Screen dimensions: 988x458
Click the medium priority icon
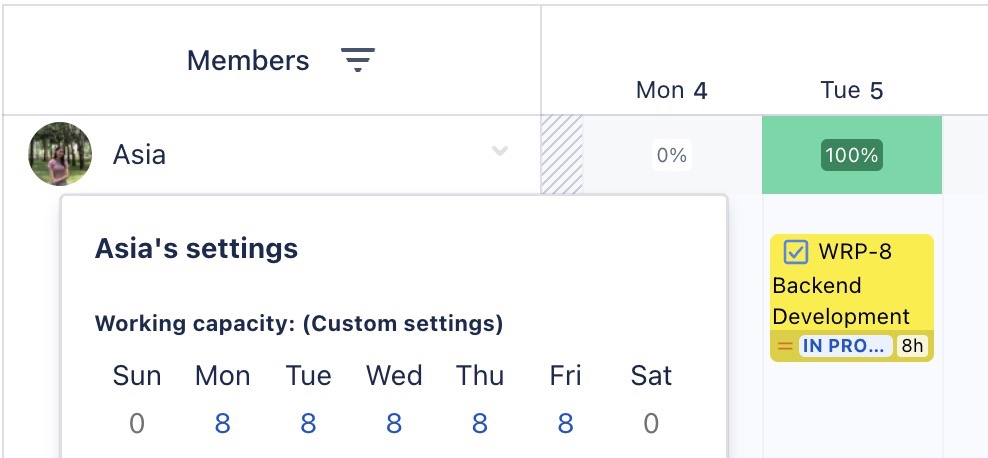[x=785, y=346]
